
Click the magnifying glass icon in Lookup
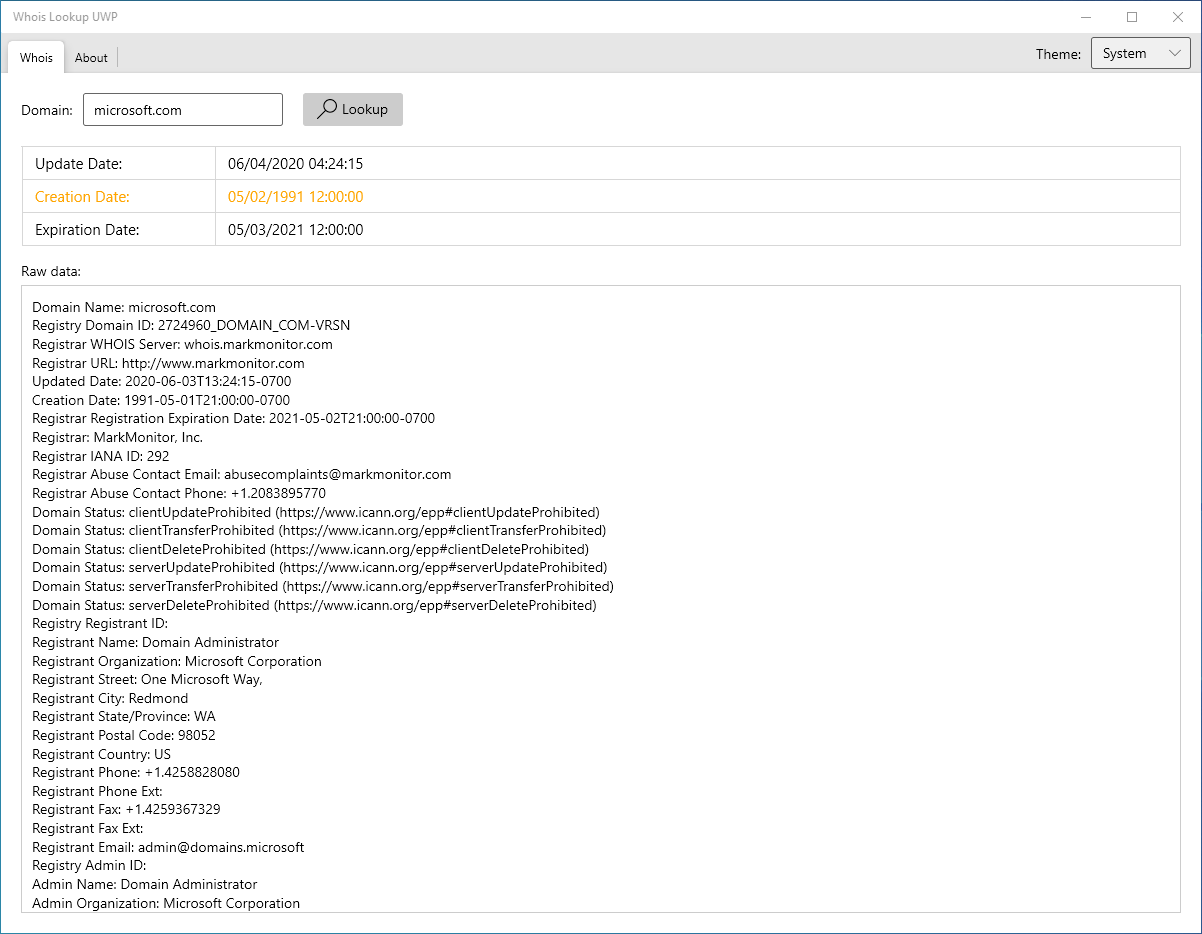pos(326,109)
